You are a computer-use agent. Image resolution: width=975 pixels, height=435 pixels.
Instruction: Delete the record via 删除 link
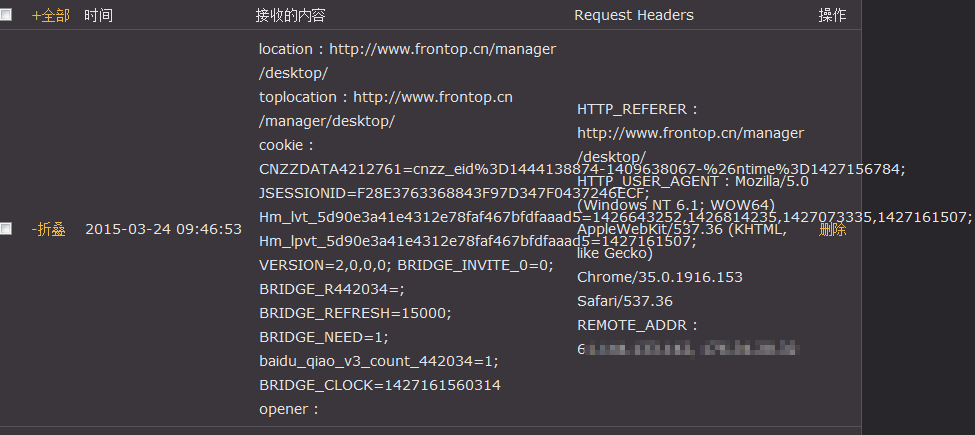(833, 229)
